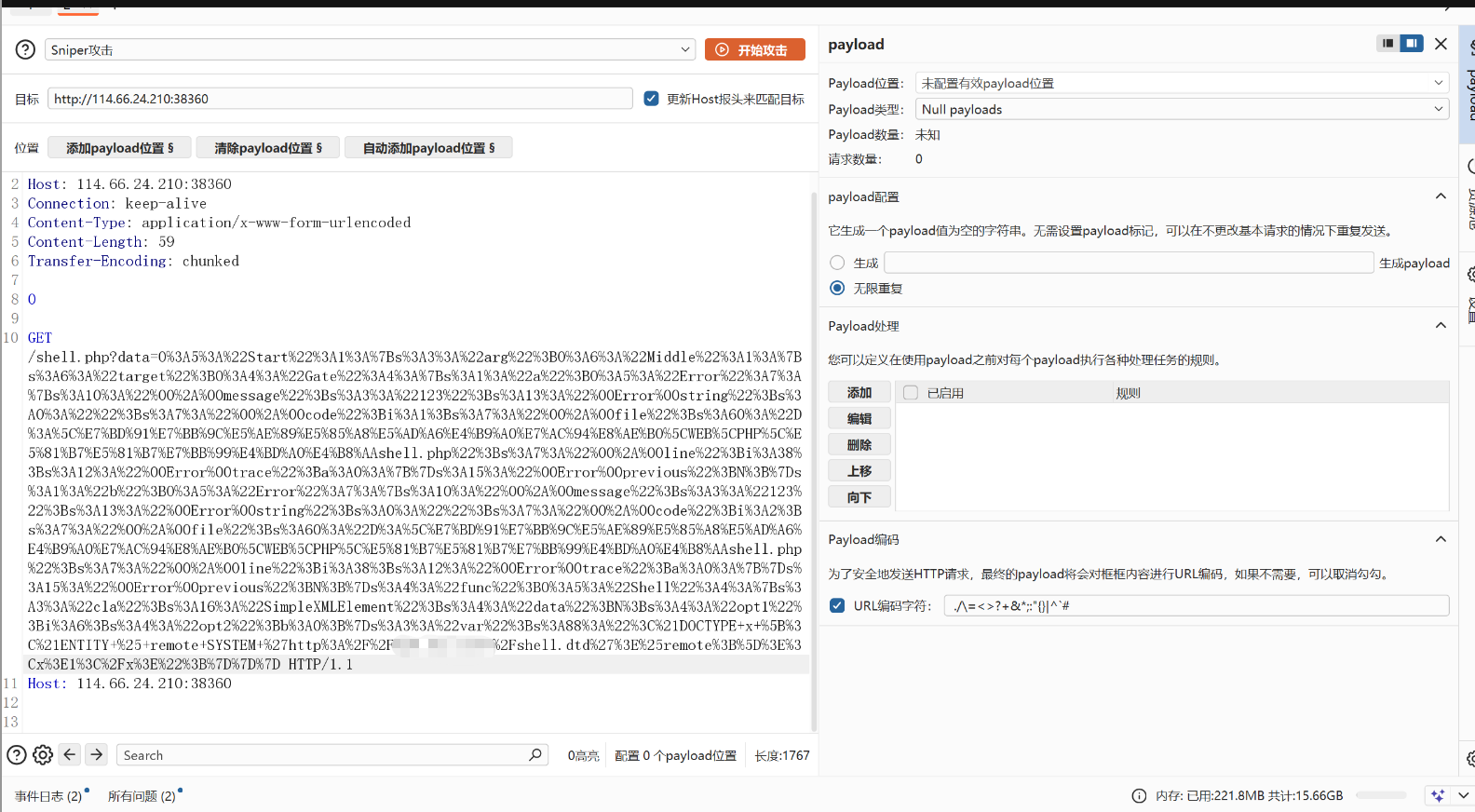Click the play icon in 开始攻击 button

722,50
